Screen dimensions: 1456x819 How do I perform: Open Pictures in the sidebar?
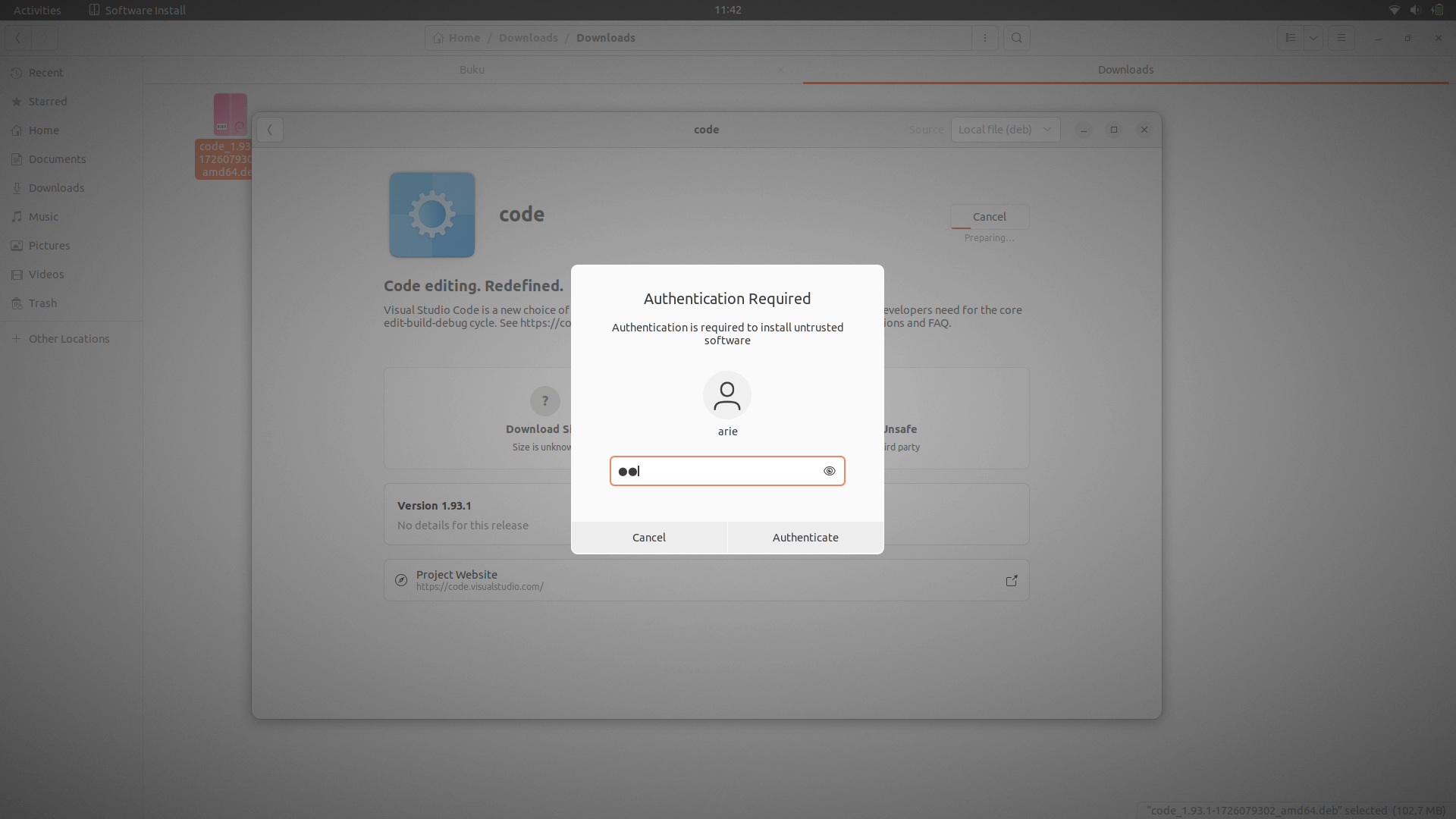71,246
